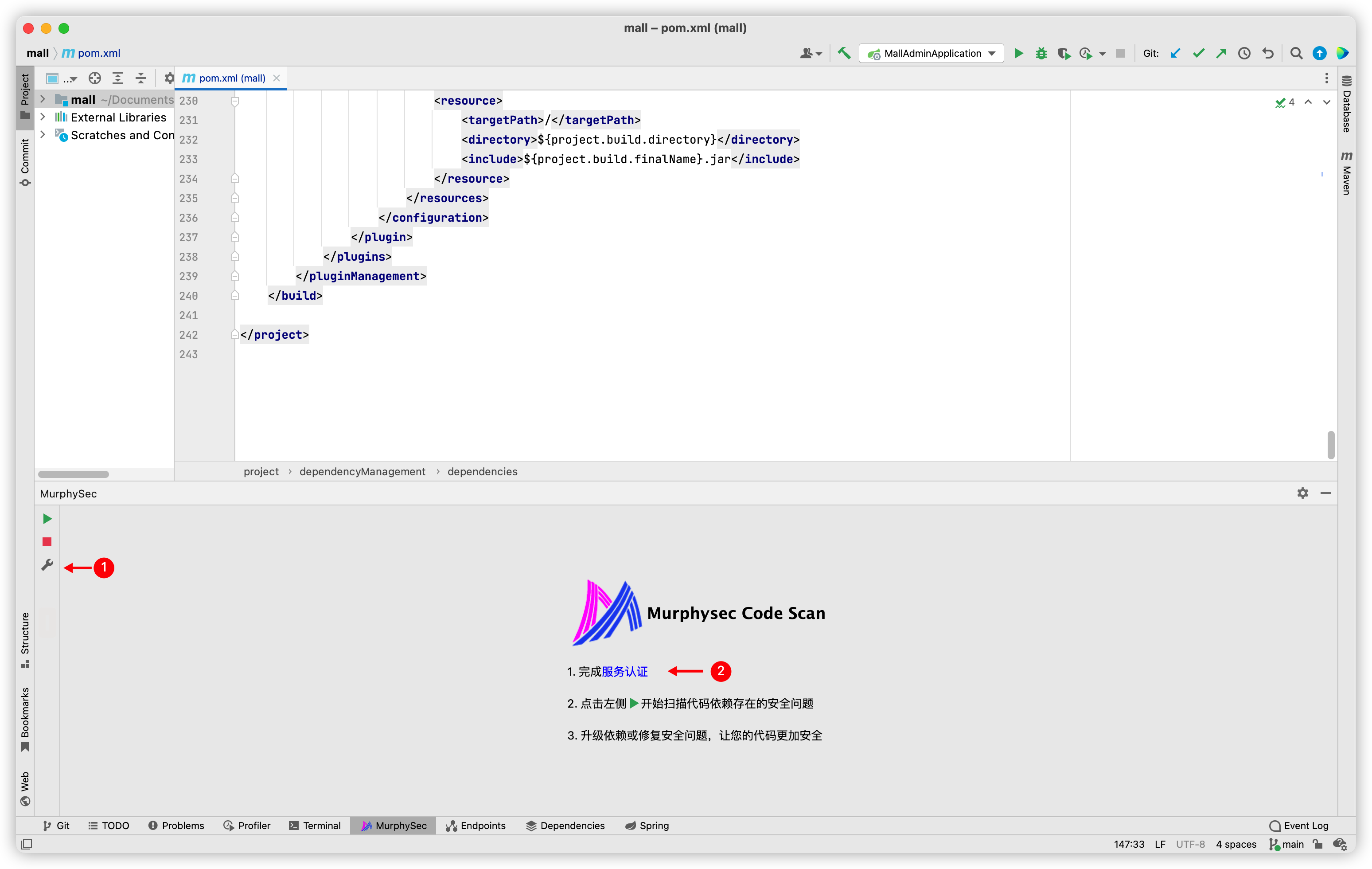Change UTF-8 file encoding in status bar

tap(1190, 844)
